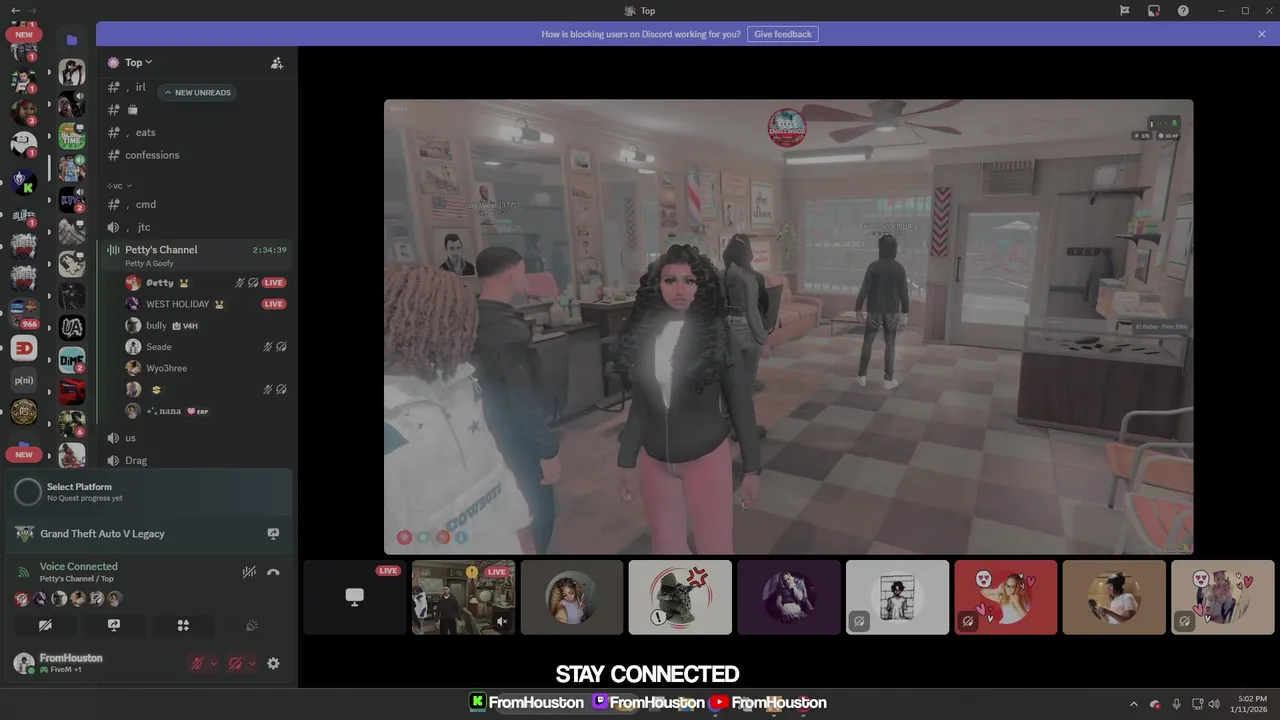Select the muted LIVE stream thumbnail
1280x720 pixels.
[x=463, y=597]
